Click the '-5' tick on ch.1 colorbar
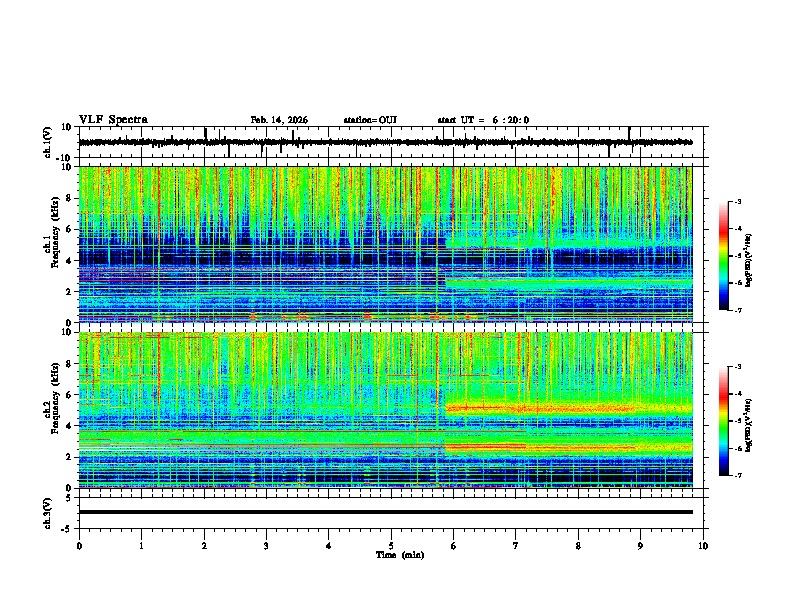 tap(737, 256)
